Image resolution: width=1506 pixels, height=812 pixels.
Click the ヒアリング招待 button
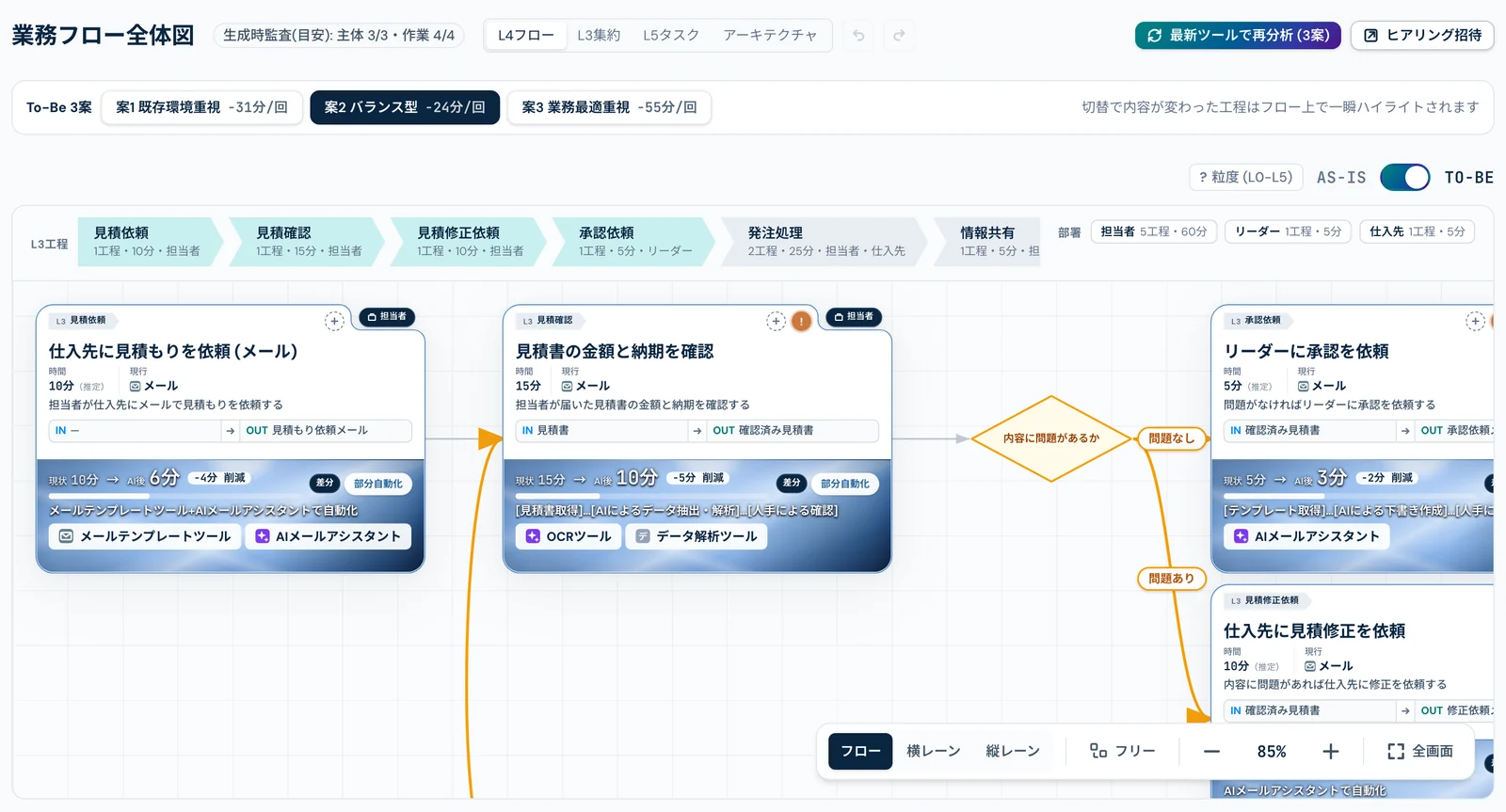tap(1422, 36)
